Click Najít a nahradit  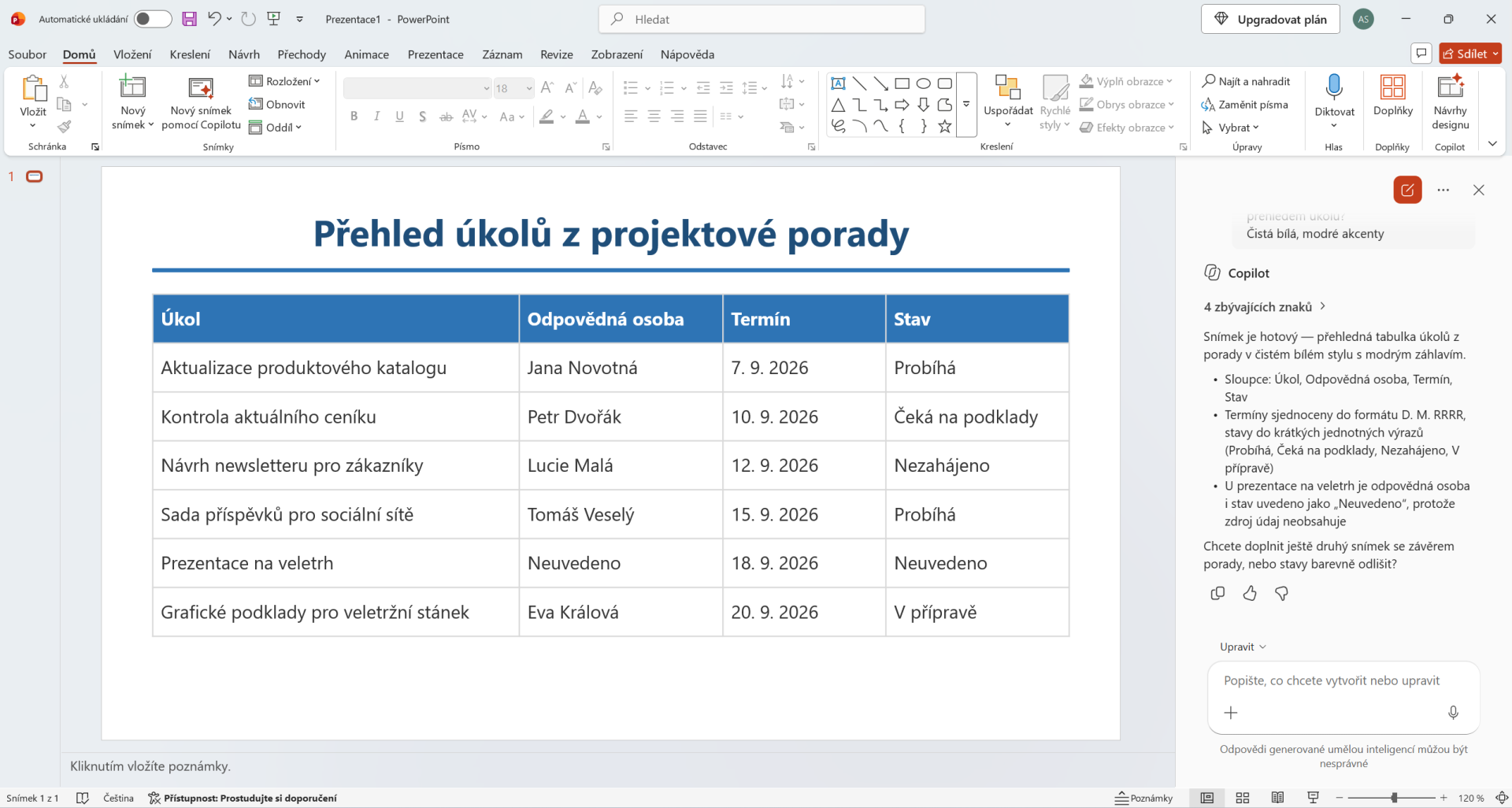pyautogui.click(x=1246, y=81)
